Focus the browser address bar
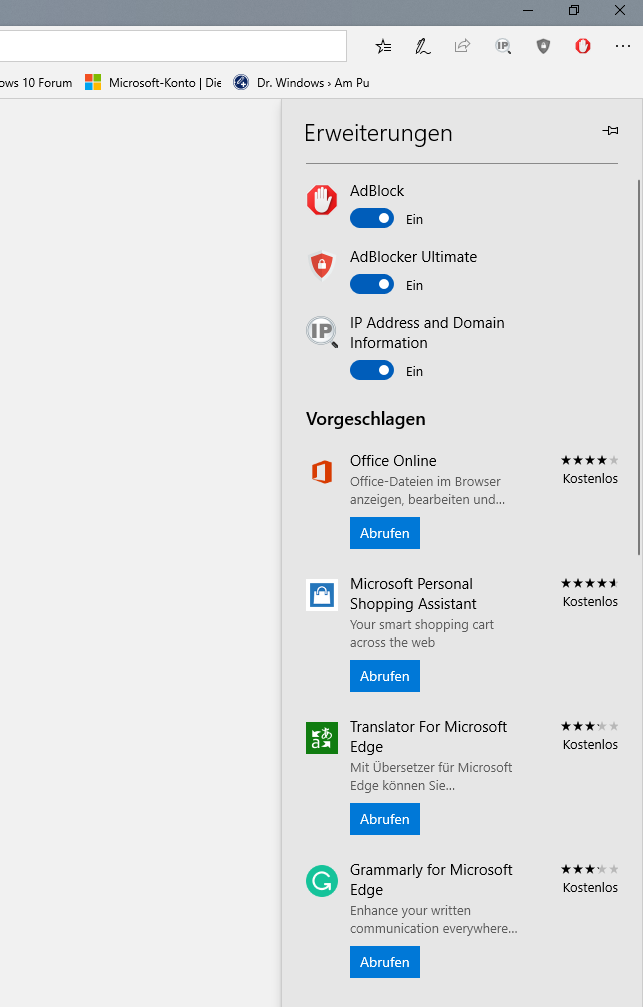This screenshot has height=1007, width=643. (173, 46)
